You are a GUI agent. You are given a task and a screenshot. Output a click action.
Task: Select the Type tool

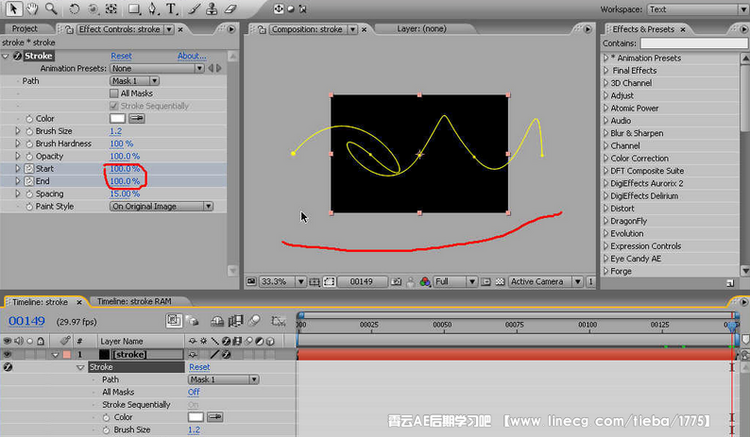[171, 9]
